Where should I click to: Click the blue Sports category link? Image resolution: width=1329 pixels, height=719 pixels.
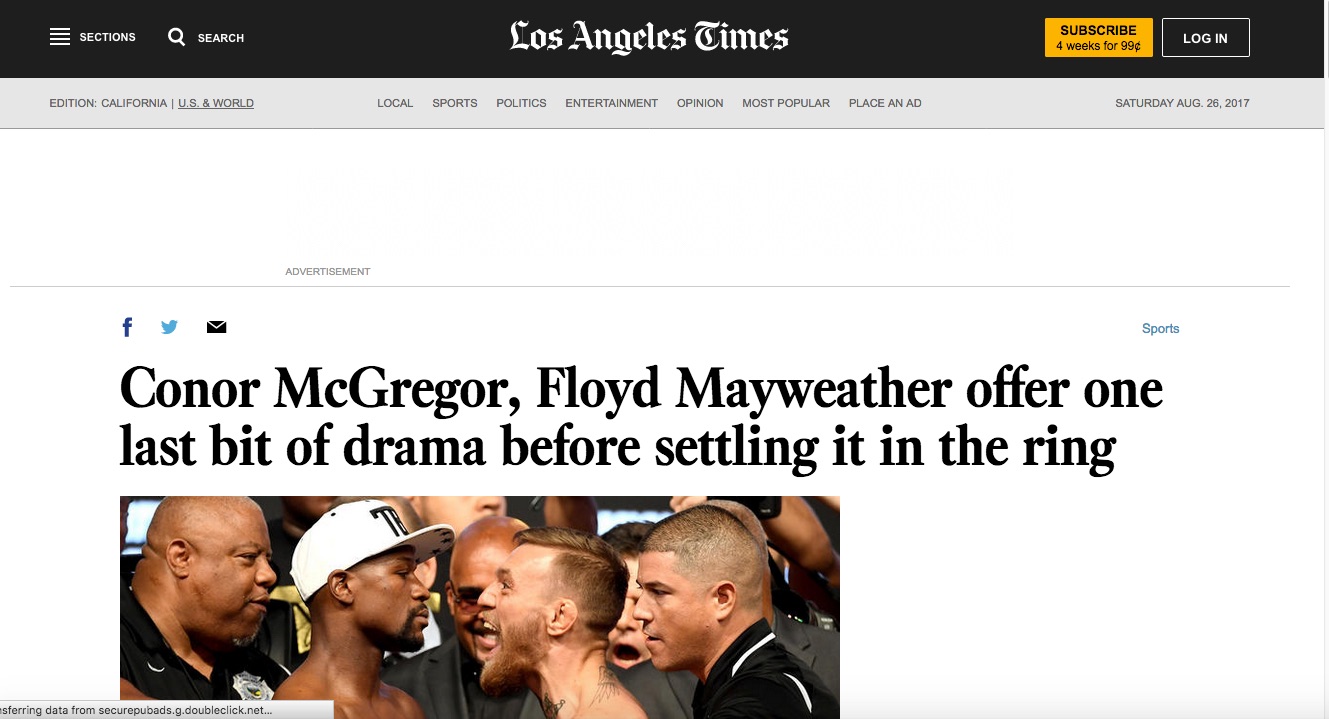[1160, 328]
